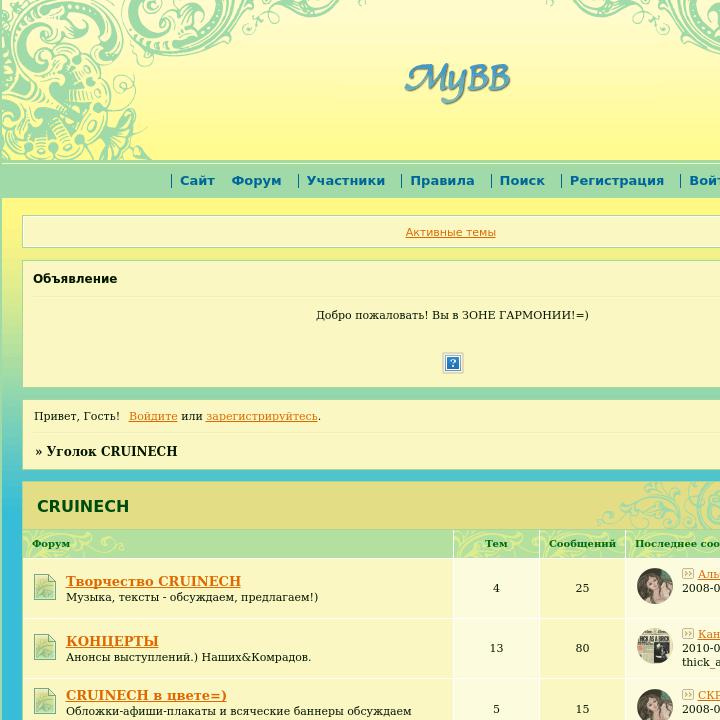
Task: Click last-post arrow icon in CRUINECH в цвете row
Action: pyautogui.click(x=688, y=694)
